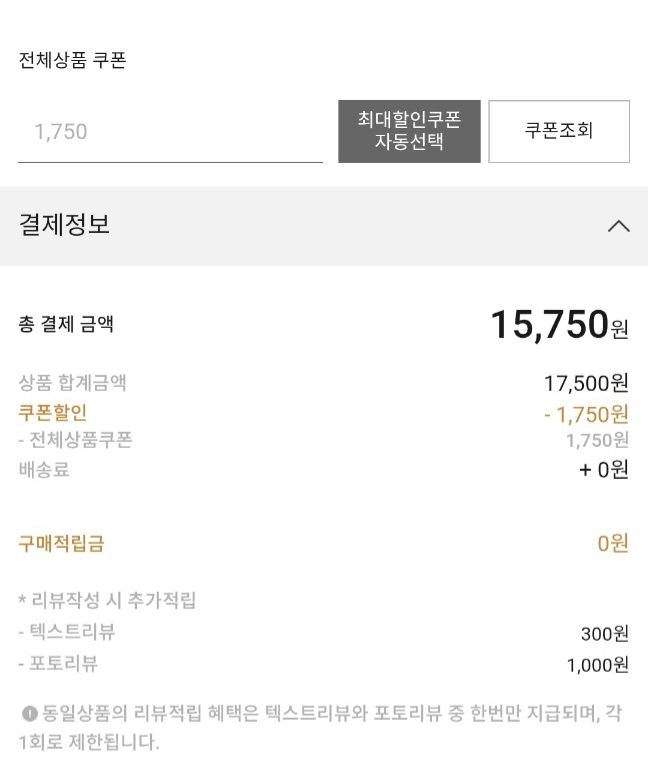Image resolution: width=648 pixels, height=772 pixels.
Task: Click the 구매적립금 reward points label
Action: 61,544
